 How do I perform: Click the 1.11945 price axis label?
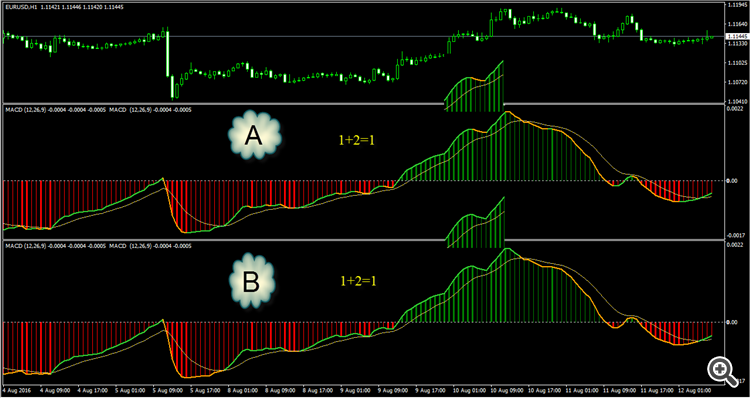point(738,5)
